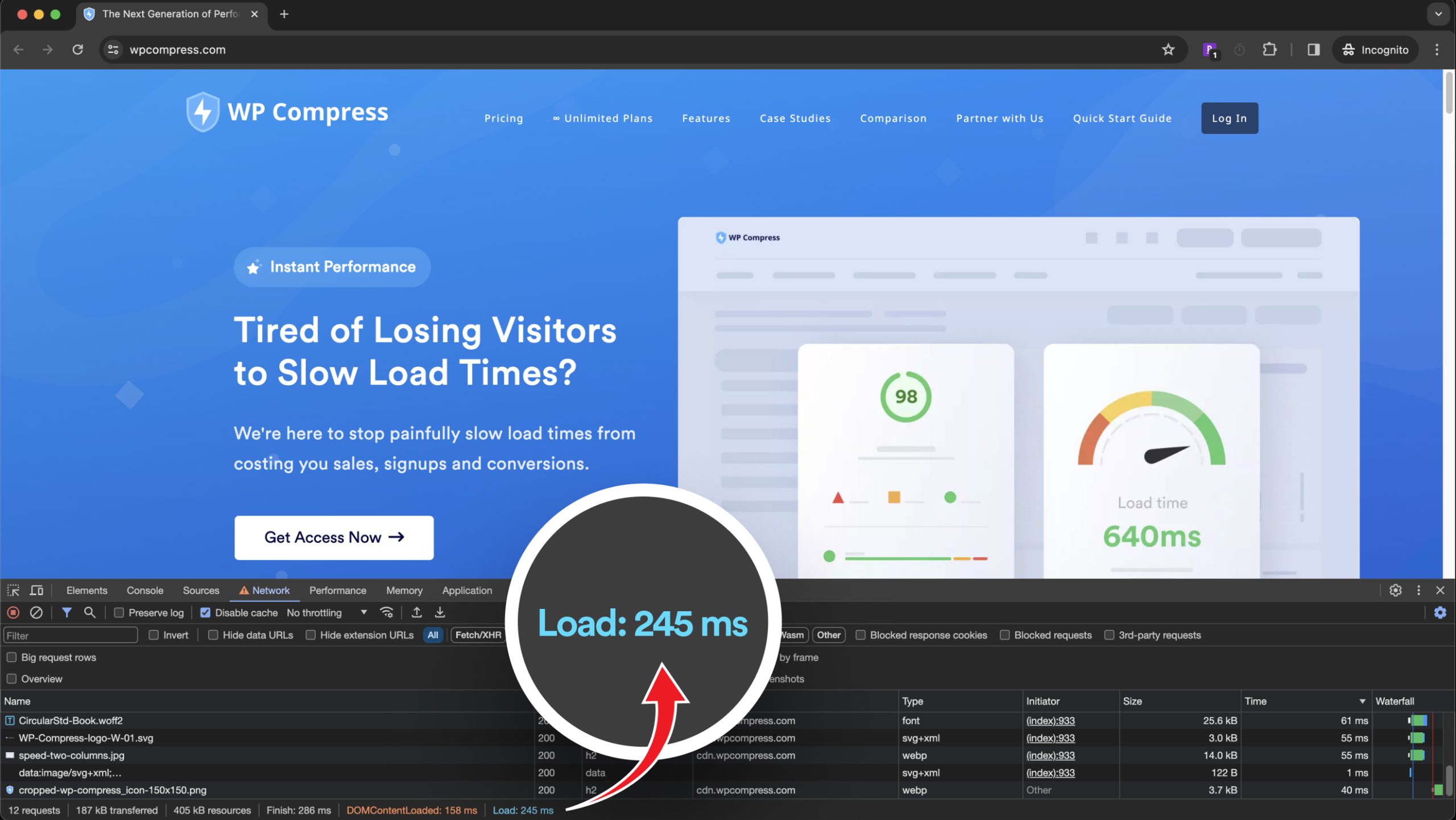Go forward using the browser forward arrow
Image resolution: width=1456 pixels, height=820 pixels.
48,50
